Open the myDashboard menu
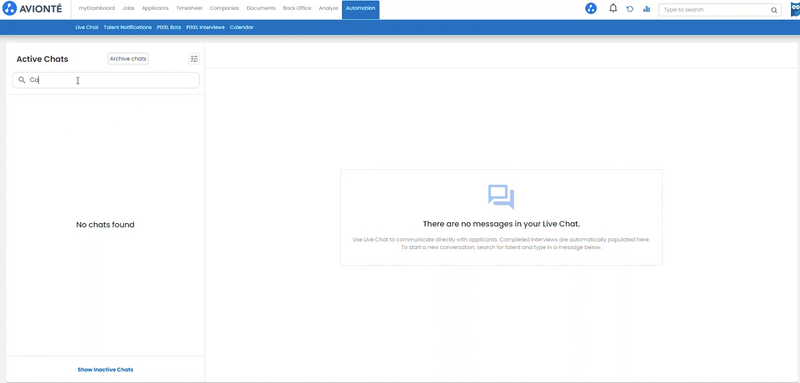 tap(97, 8)
